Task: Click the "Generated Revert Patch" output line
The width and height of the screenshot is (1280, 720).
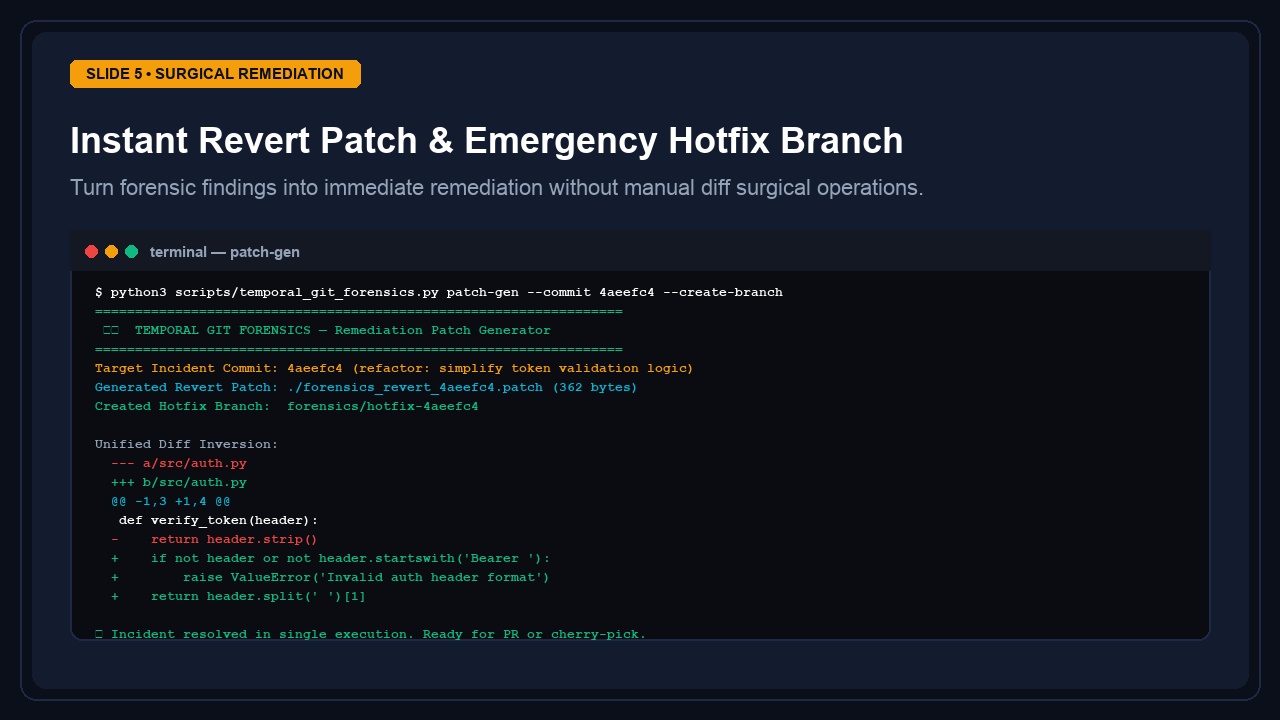Action: pos(366,387)
